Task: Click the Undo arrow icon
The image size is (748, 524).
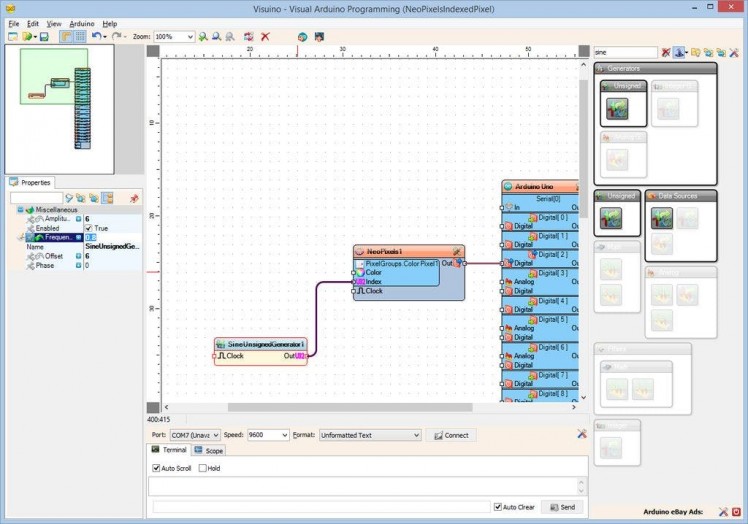Action: [x=96, y=36]
